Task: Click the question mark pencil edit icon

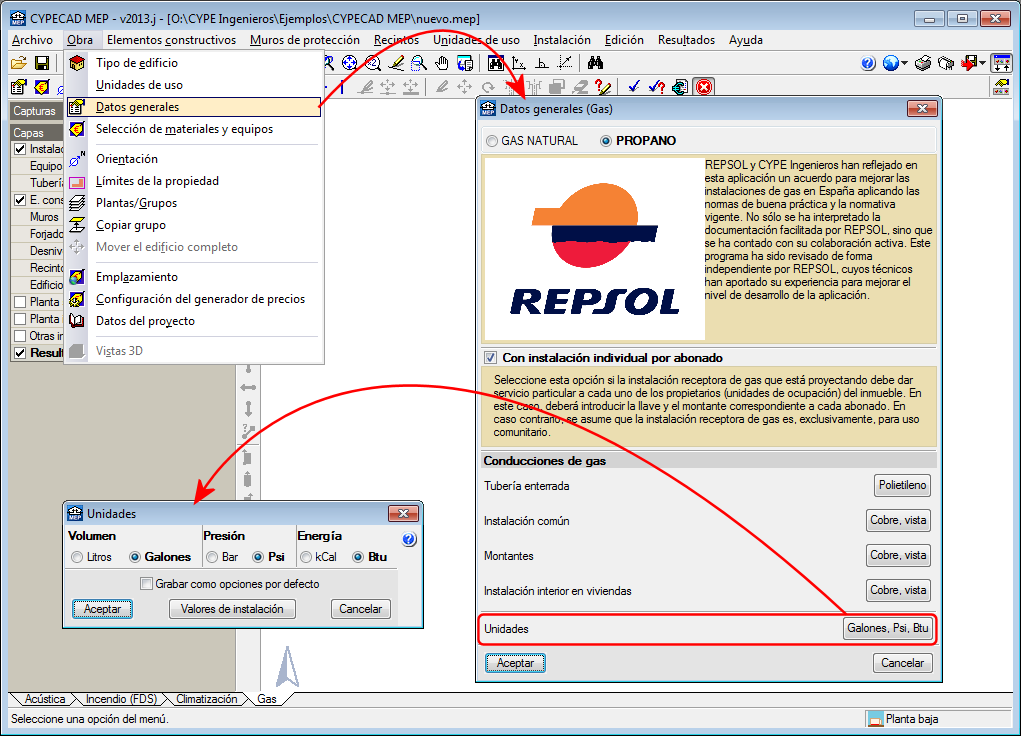Action: click(x=603, y=87)
